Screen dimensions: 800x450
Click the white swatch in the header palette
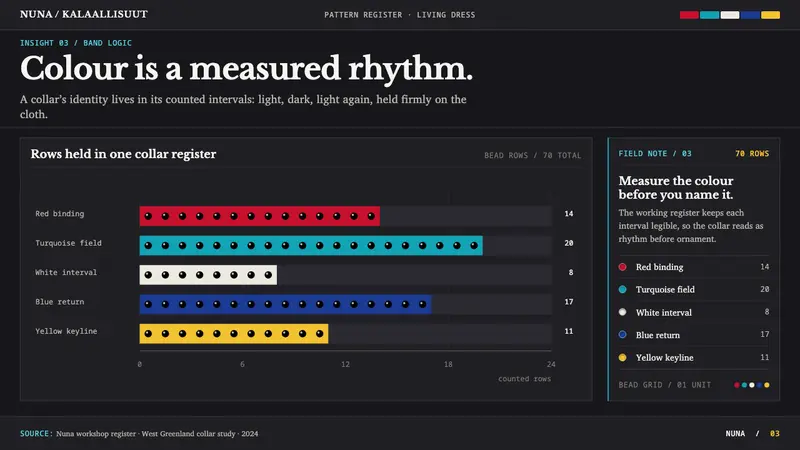coord(730,15)
